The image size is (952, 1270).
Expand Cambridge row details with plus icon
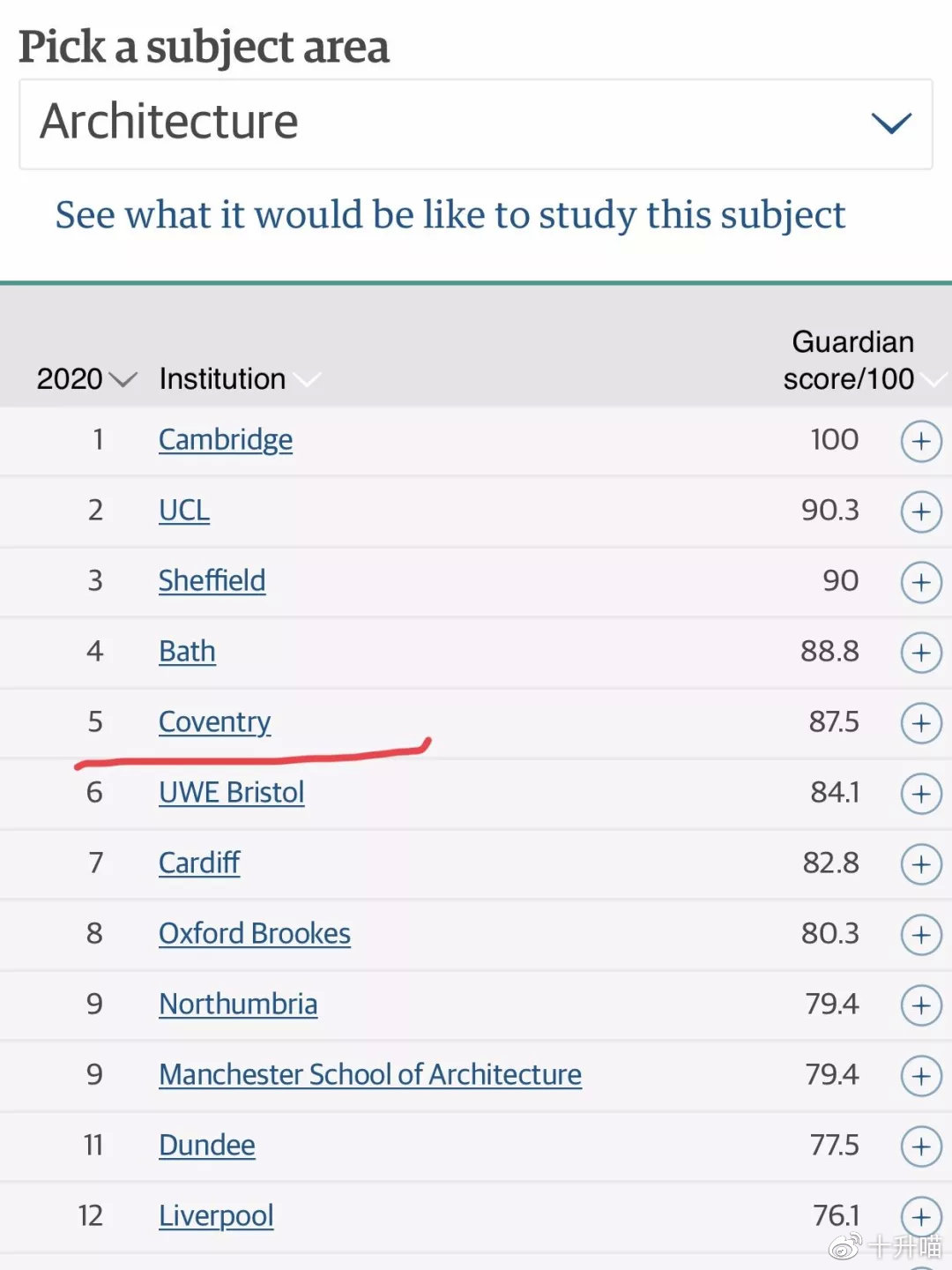(921, 441)
